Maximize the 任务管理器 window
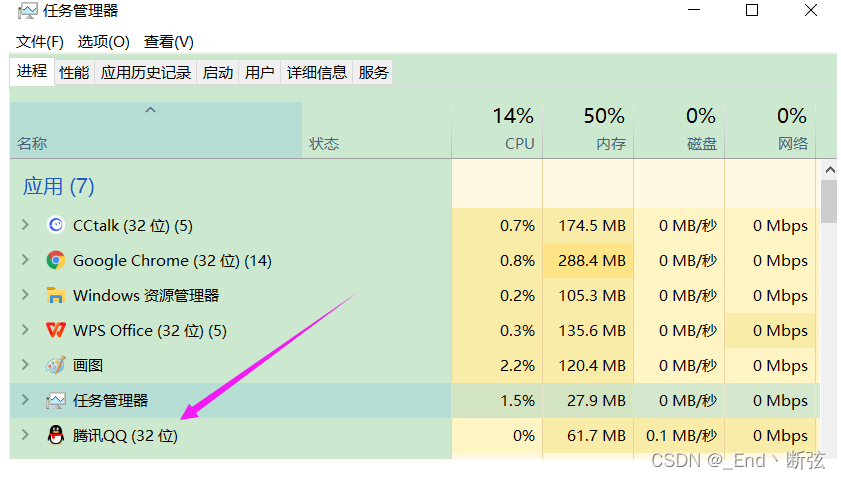Screen dimensions: 841x479 (x=752, y=10)
